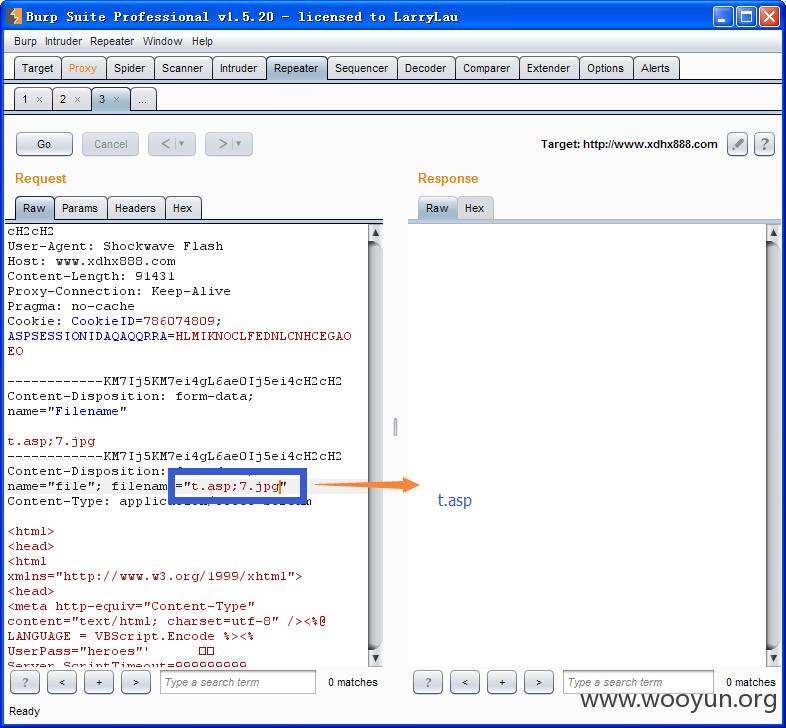Close repeater tab 1

coord(39,100)
